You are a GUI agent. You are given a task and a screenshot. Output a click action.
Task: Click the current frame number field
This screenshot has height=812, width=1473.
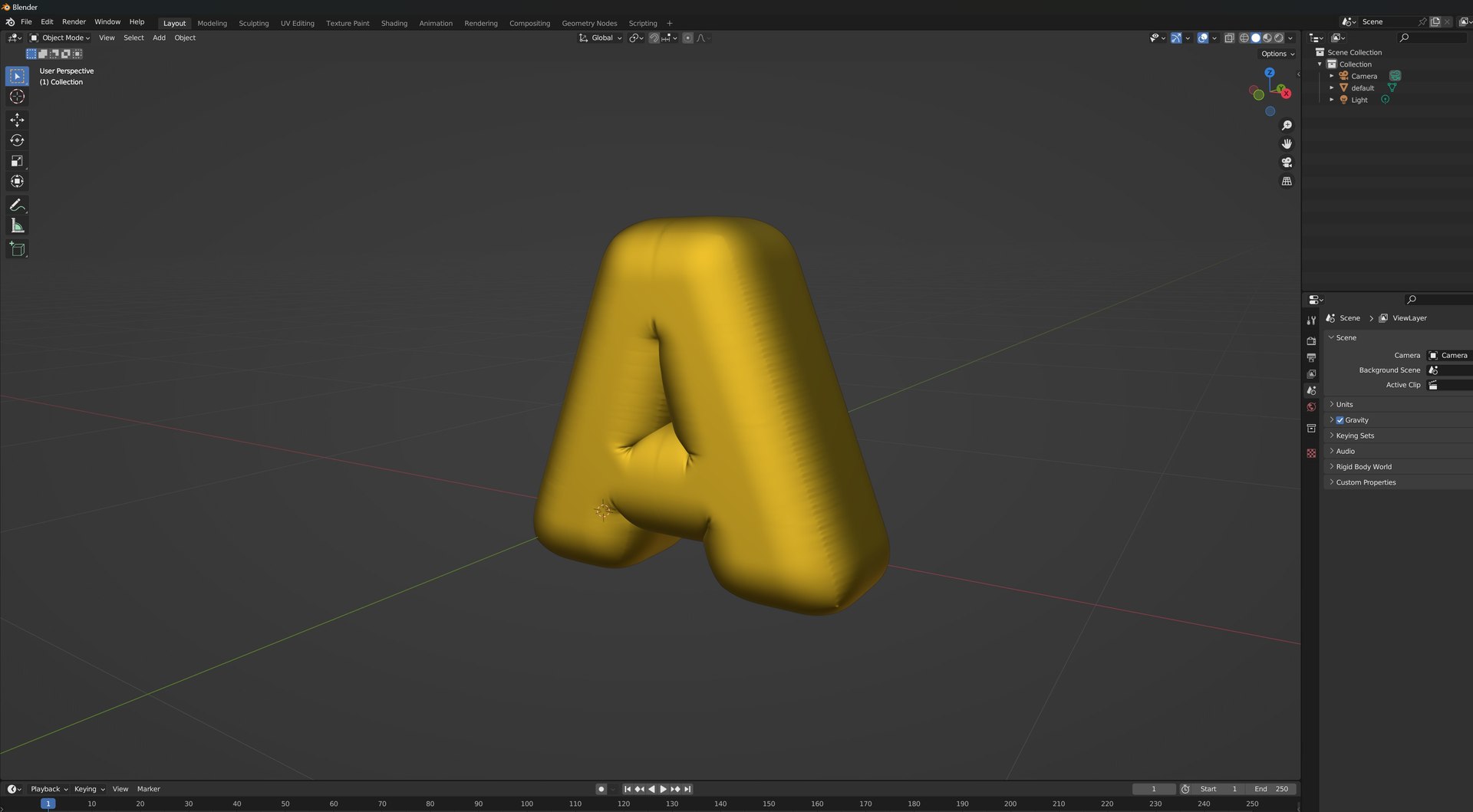coord(1154,789)
